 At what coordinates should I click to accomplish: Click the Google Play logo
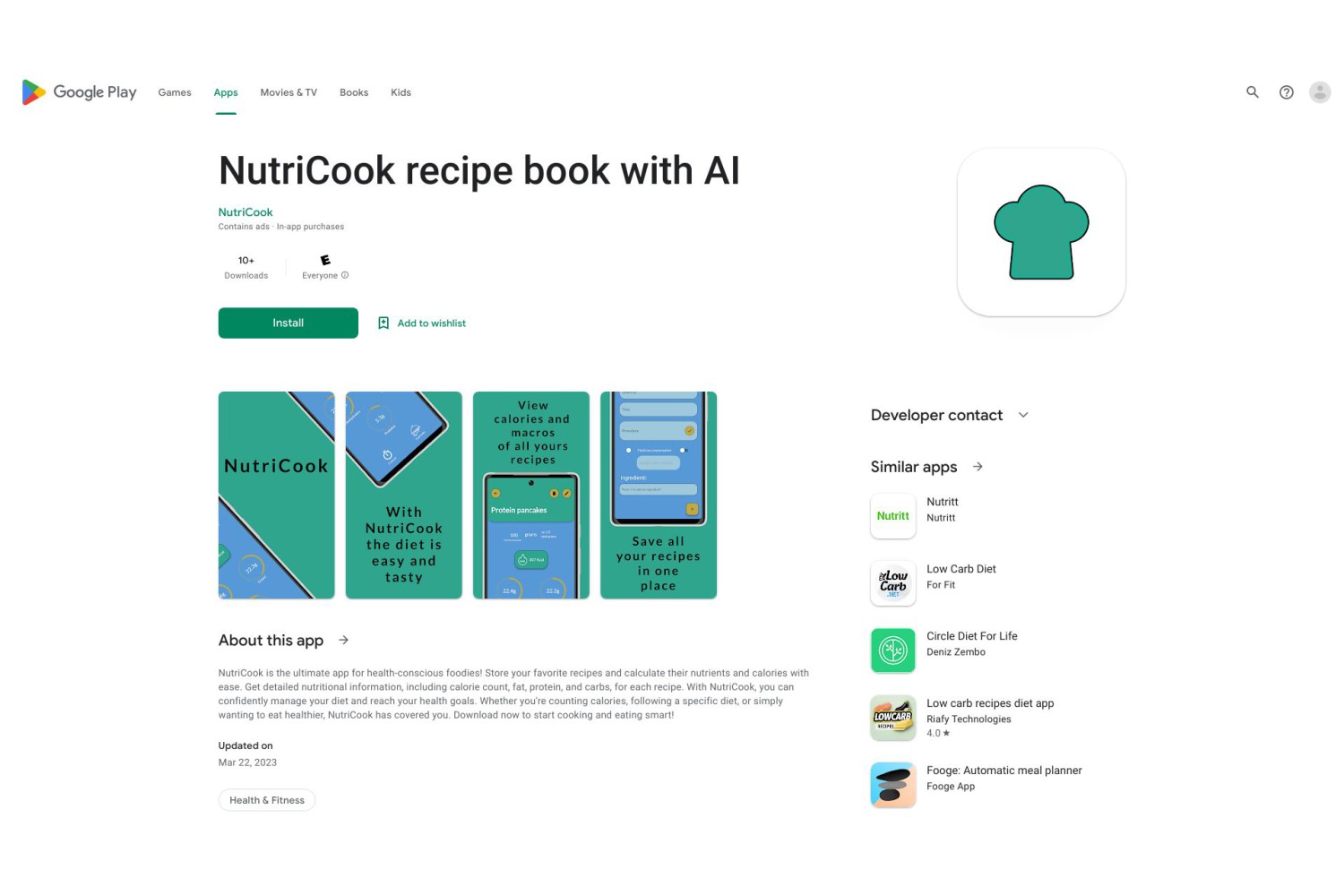(x=79, y=92)
